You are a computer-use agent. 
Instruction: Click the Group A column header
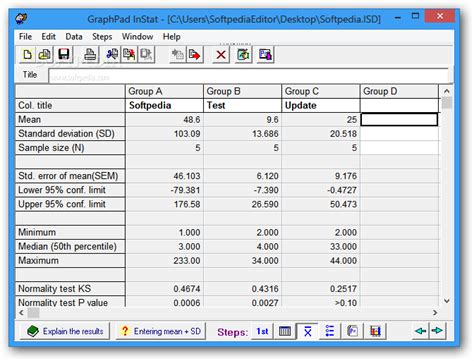164,91
